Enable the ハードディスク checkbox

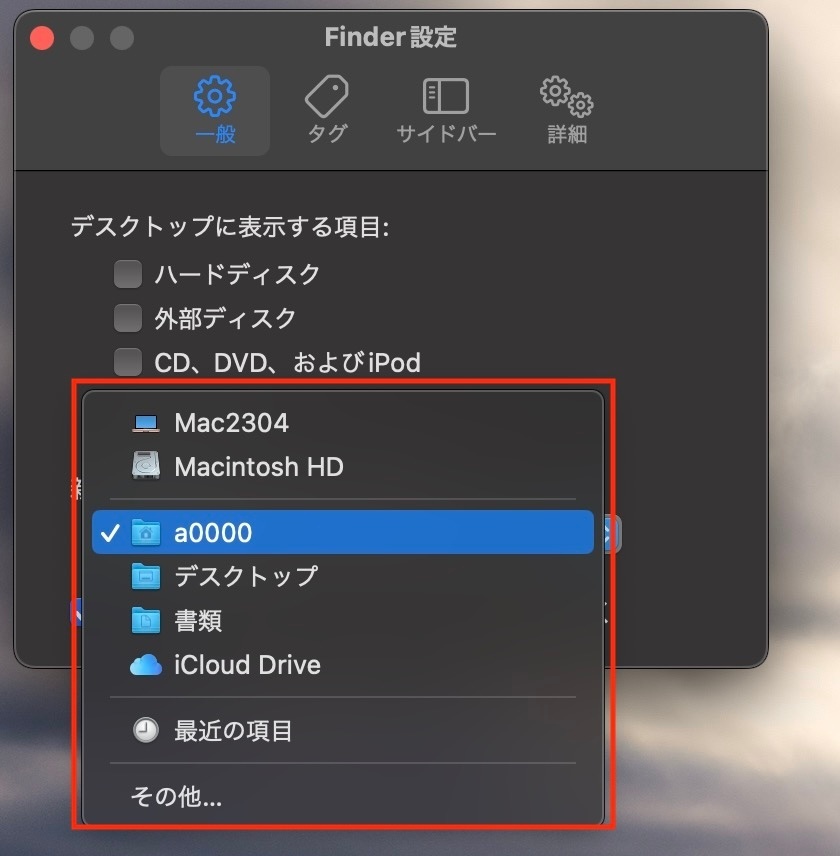128,274
